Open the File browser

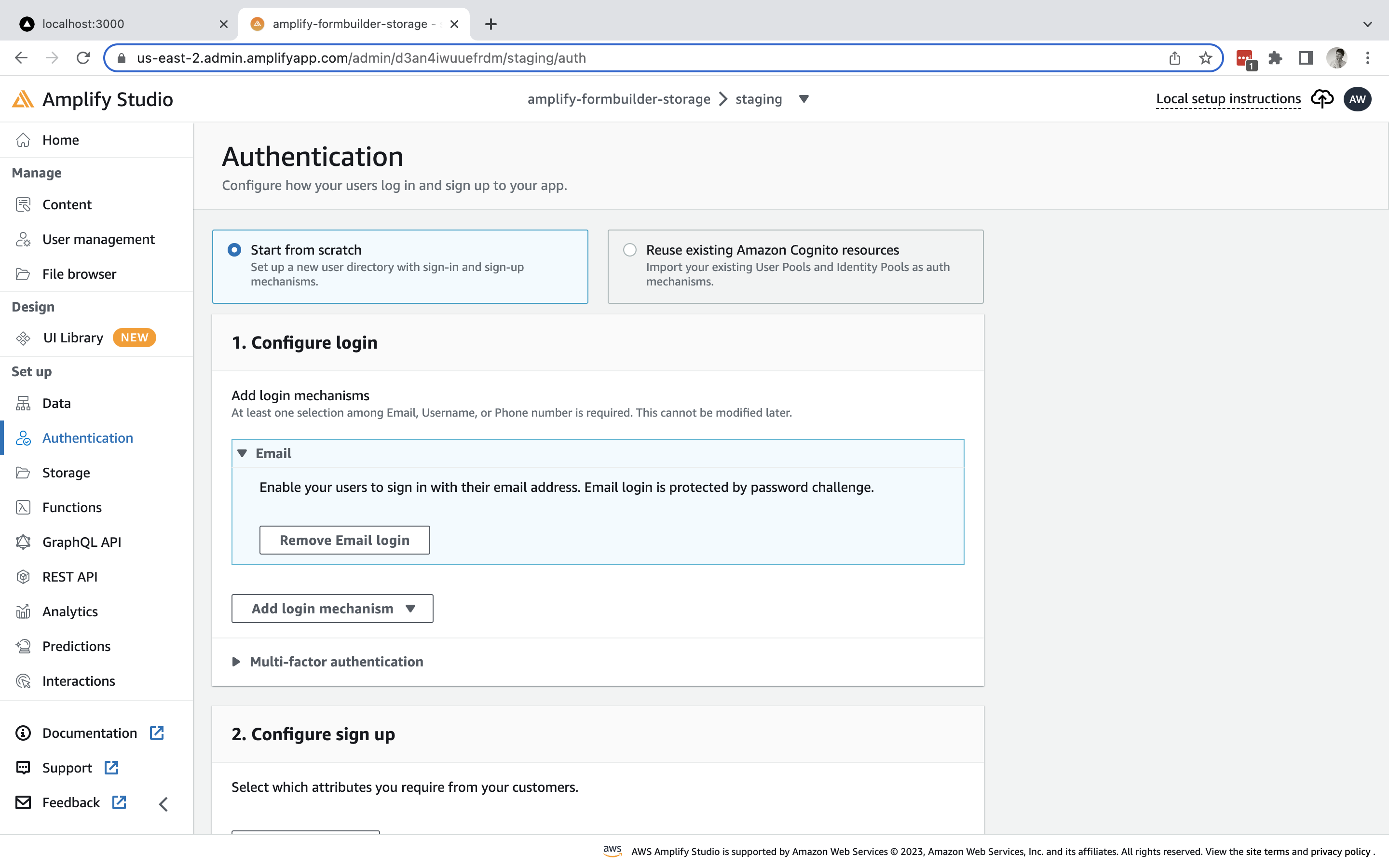[x=79, y=274]
